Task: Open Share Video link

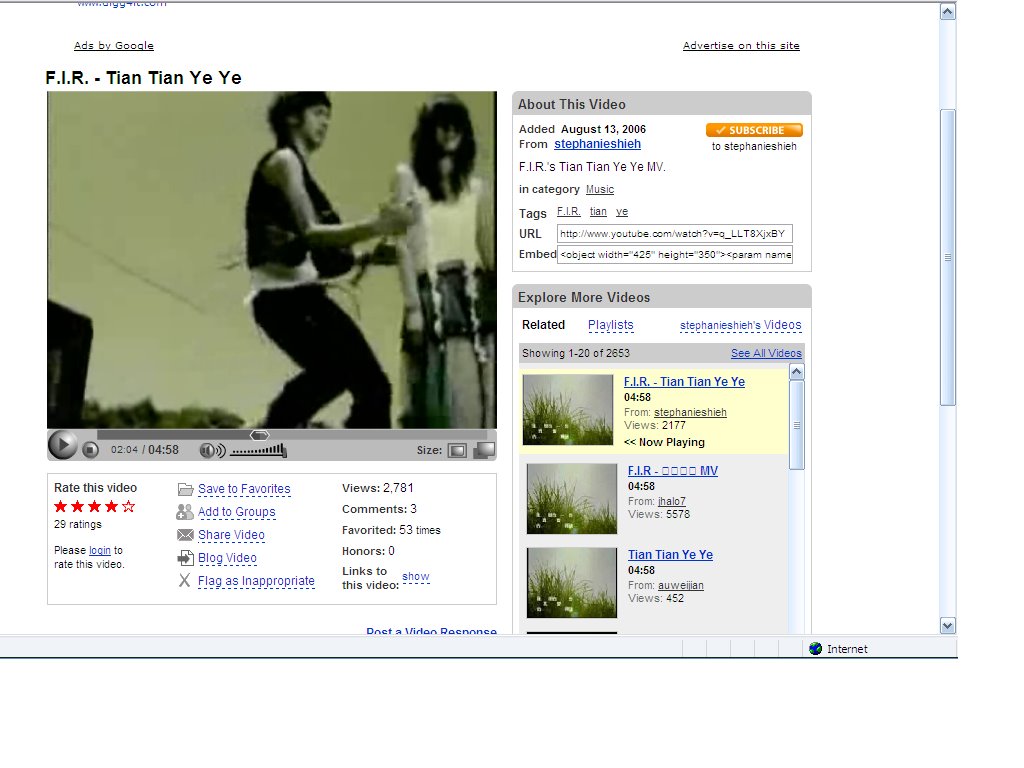Action: pyautogui.click(x=231, y=535)
